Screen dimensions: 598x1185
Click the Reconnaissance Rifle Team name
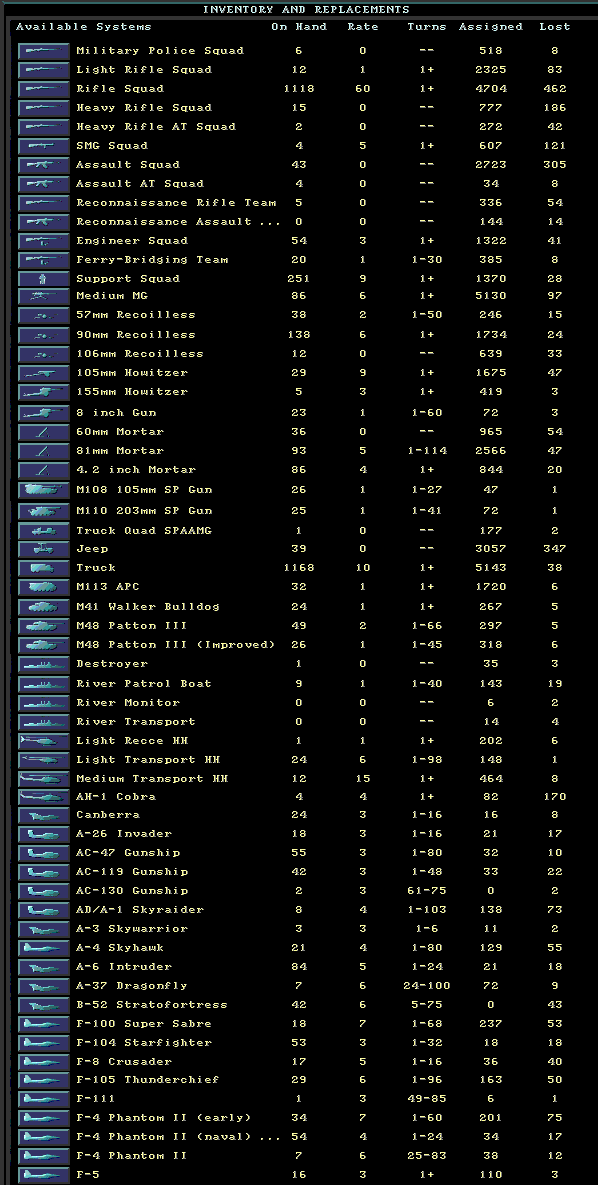[x=176, y=203]
